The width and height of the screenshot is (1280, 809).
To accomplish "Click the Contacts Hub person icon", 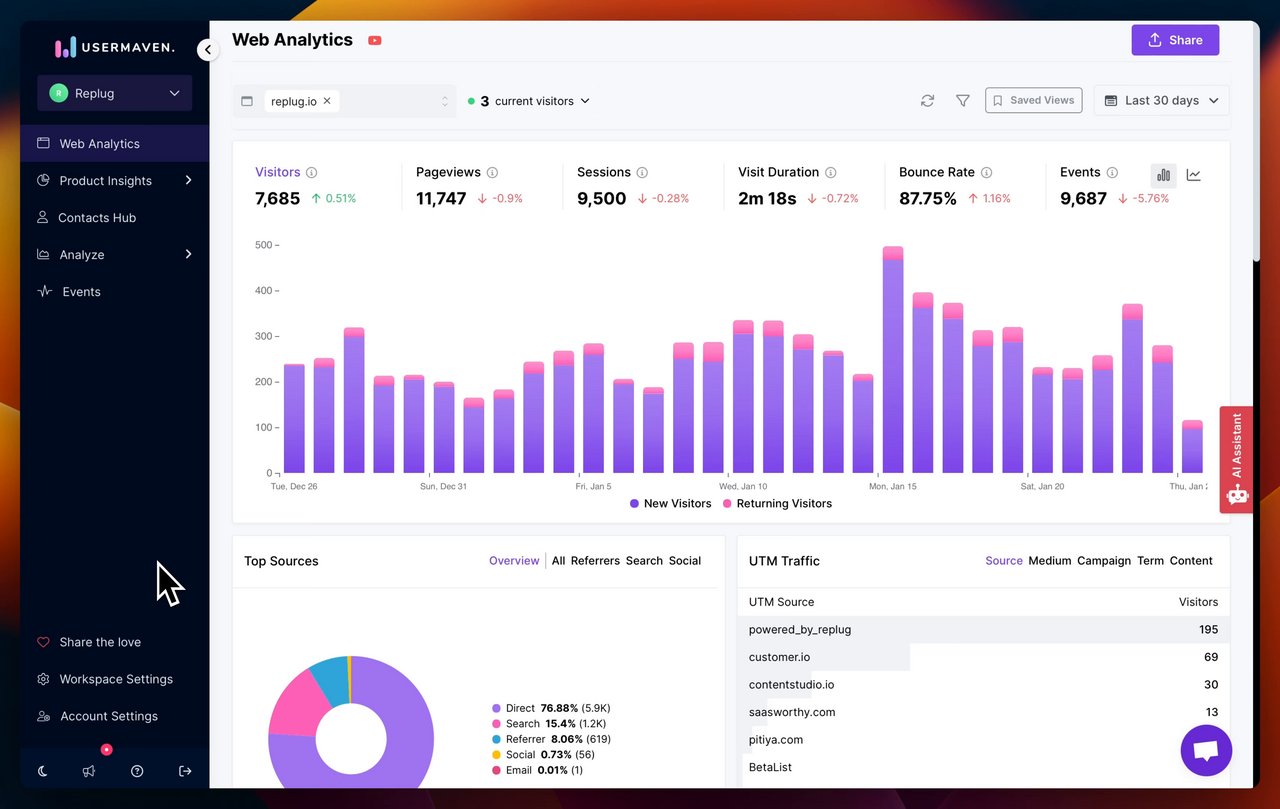I will [43, 217].
